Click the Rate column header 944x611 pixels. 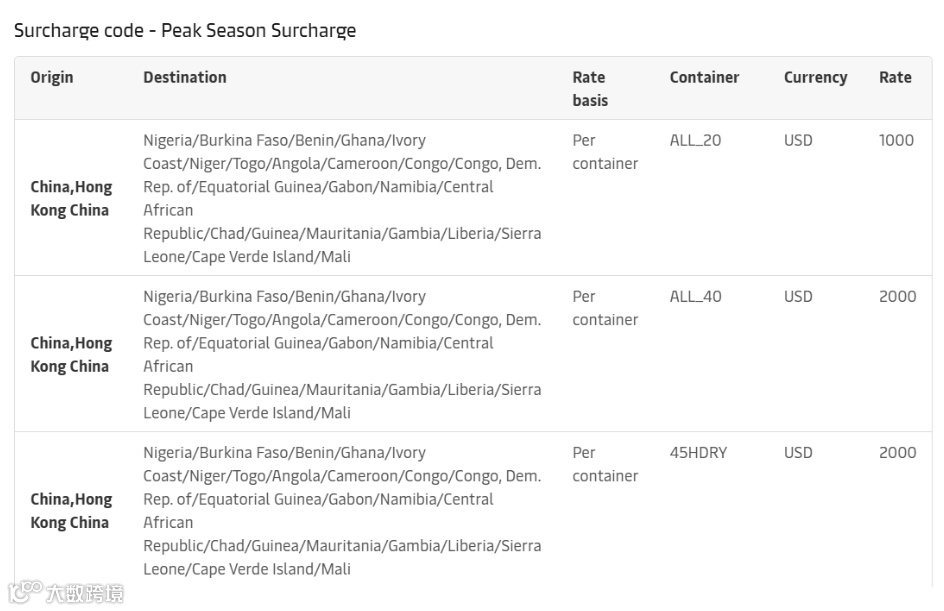(895, 77)
